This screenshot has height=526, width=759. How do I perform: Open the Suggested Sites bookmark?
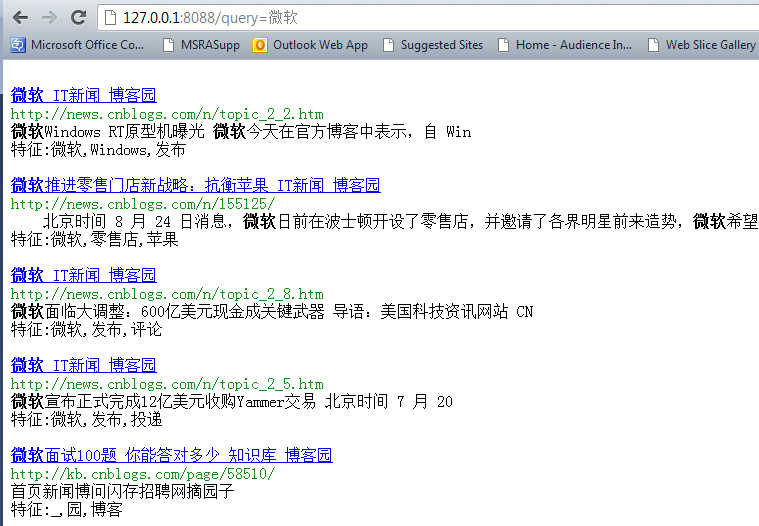click(x=433, y=45)
